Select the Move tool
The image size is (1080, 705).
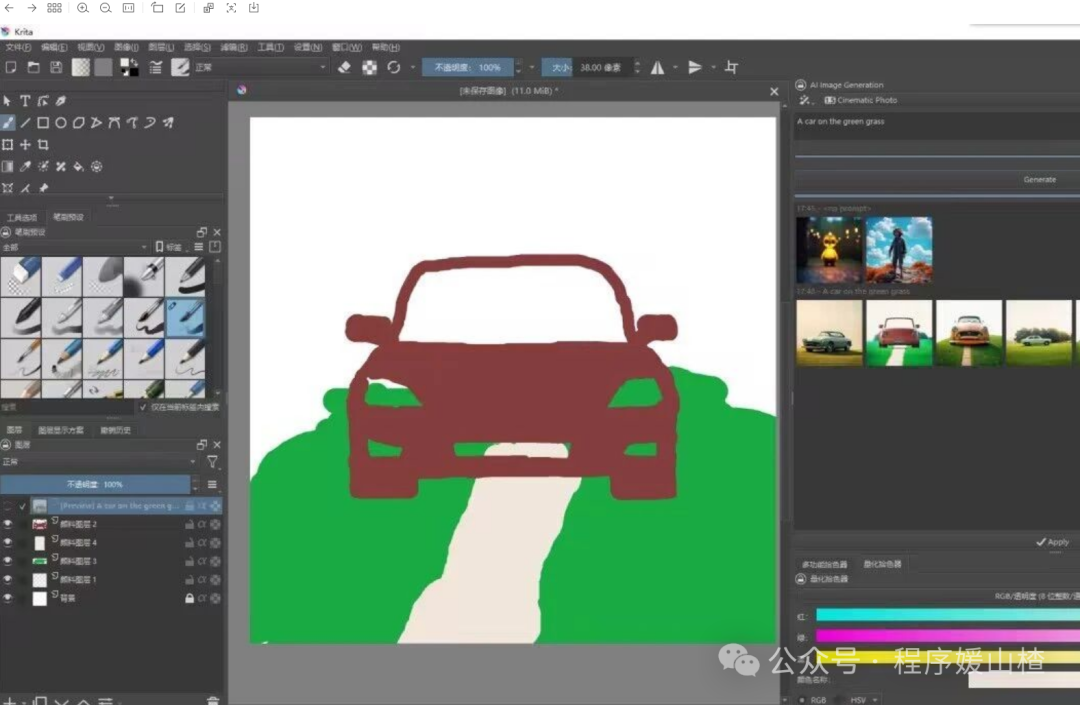coord(25,145)
